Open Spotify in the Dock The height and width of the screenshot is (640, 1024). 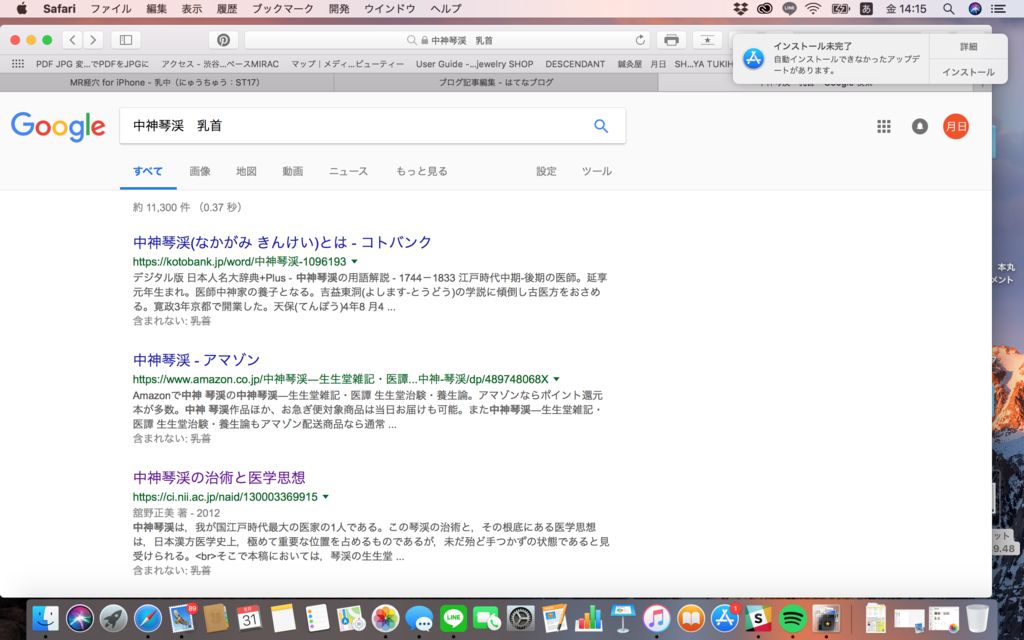pos(792,618)
